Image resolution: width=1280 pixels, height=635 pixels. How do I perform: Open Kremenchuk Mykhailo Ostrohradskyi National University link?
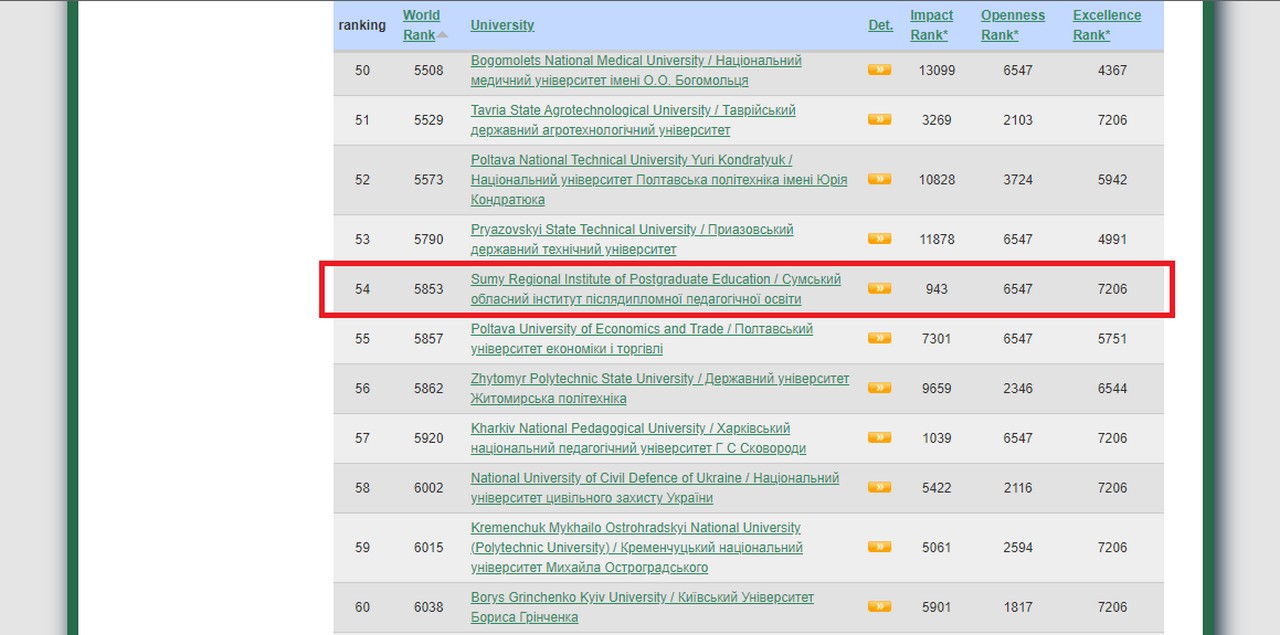637,547
